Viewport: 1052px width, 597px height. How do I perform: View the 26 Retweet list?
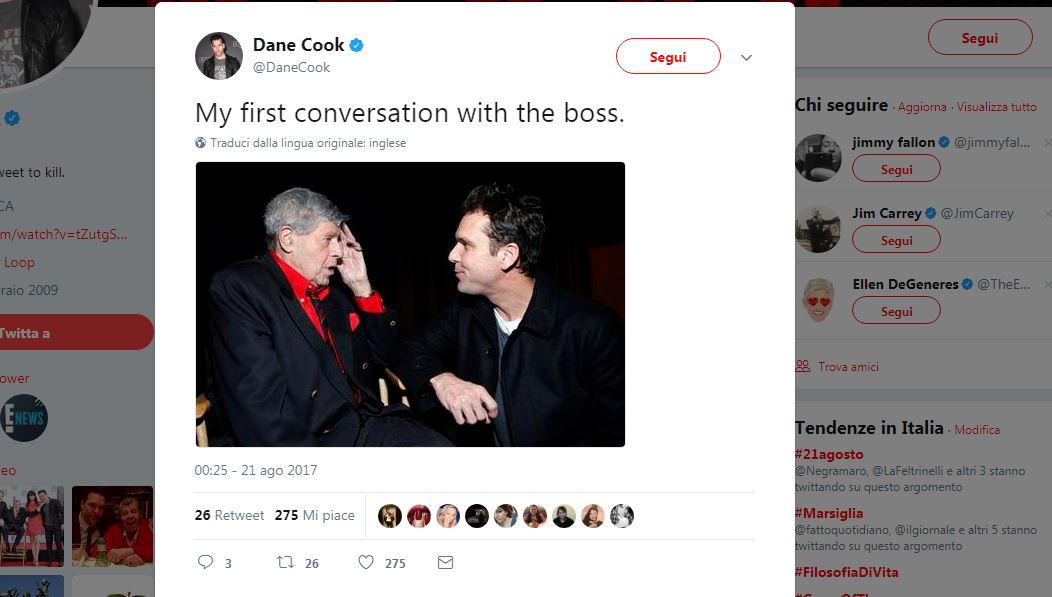pyautogui.click(x=230, y=516)
